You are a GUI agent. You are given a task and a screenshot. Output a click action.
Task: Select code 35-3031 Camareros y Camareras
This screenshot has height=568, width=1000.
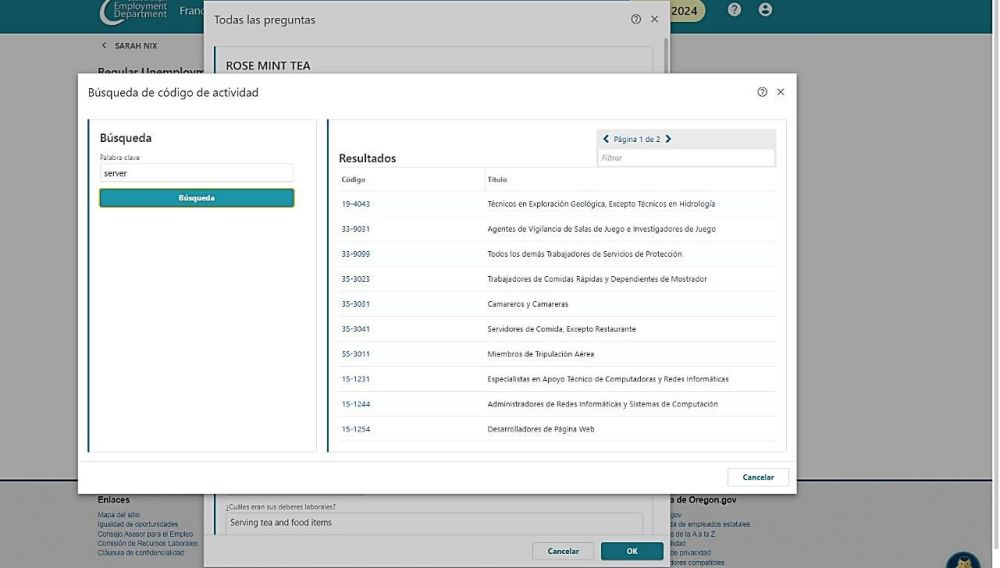pyautogui.click(x=355, y=304)
